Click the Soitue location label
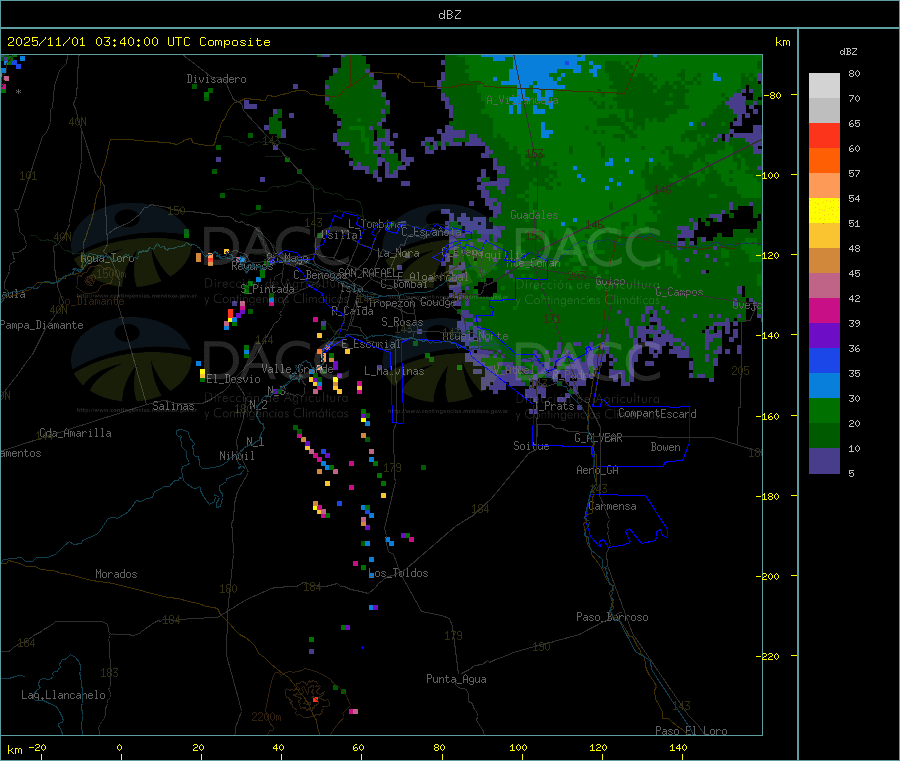The height and width of the screenshot is (761, 900). [531, 446]
